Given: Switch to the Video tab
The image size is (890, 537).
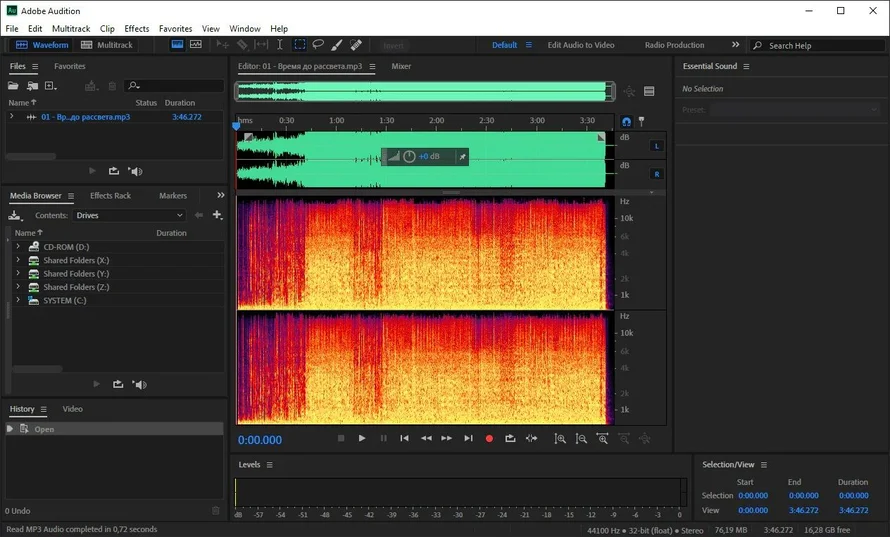Looking at the screenshot, I should tap(73, 409).
